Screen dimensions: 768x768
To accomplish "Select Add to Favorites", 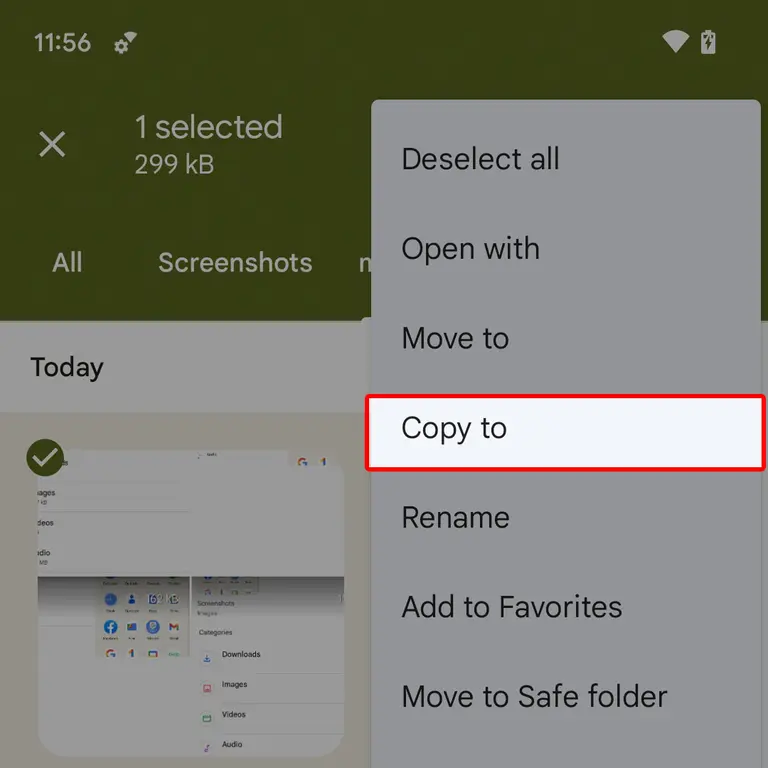I will [x=511, y=607].
